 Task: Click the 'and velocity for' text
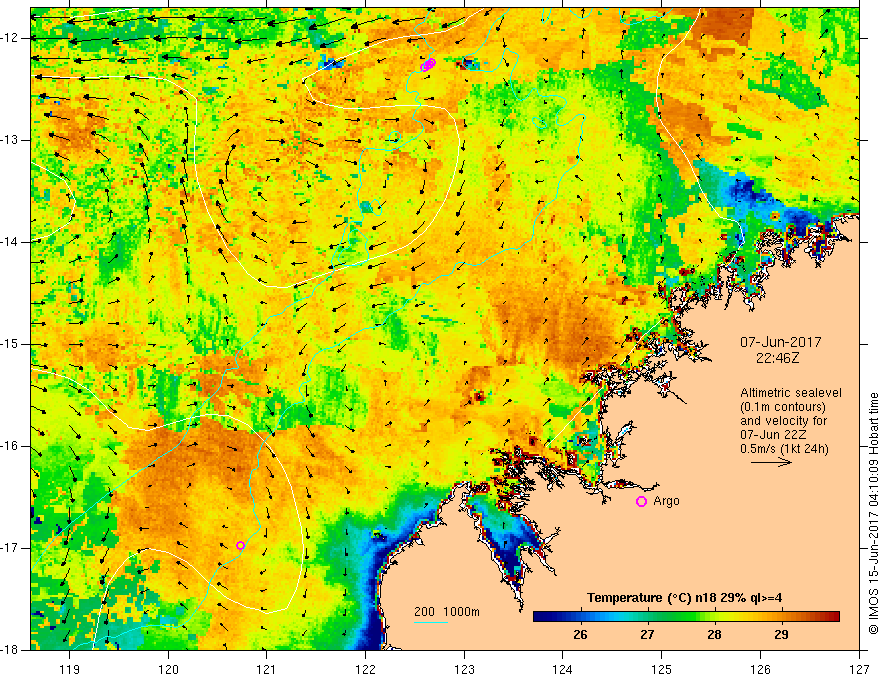coord(783,421)
